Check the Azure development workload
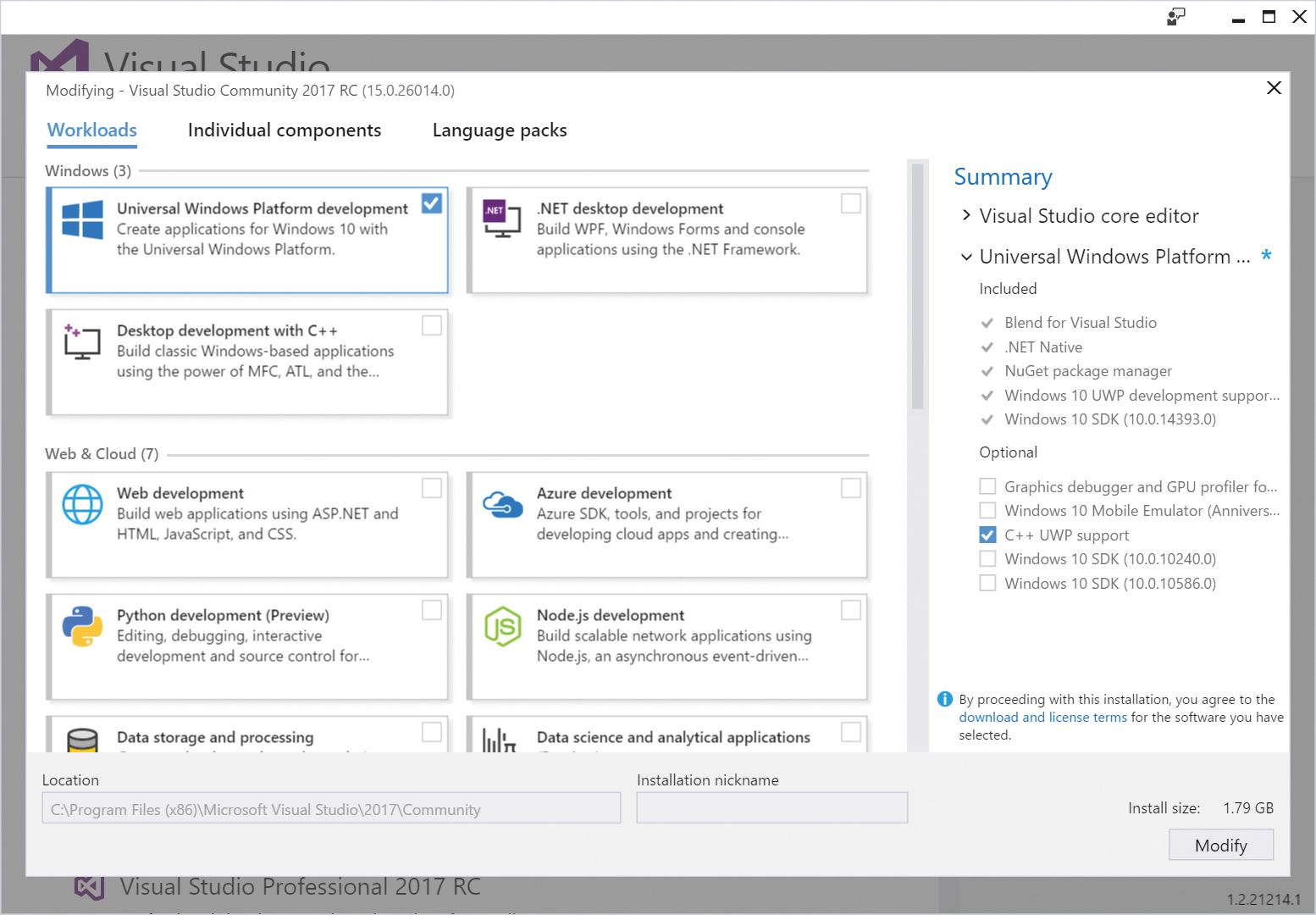 point(851,488)
